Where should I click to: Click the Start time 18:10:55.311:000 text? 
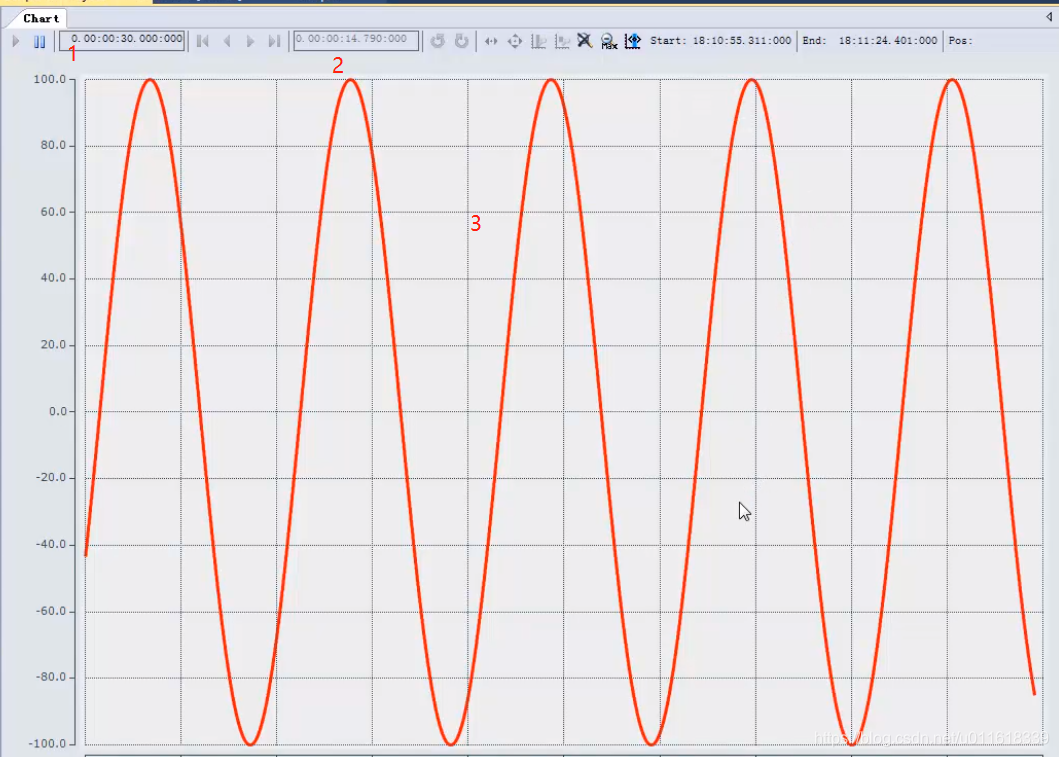click(721, 41)
